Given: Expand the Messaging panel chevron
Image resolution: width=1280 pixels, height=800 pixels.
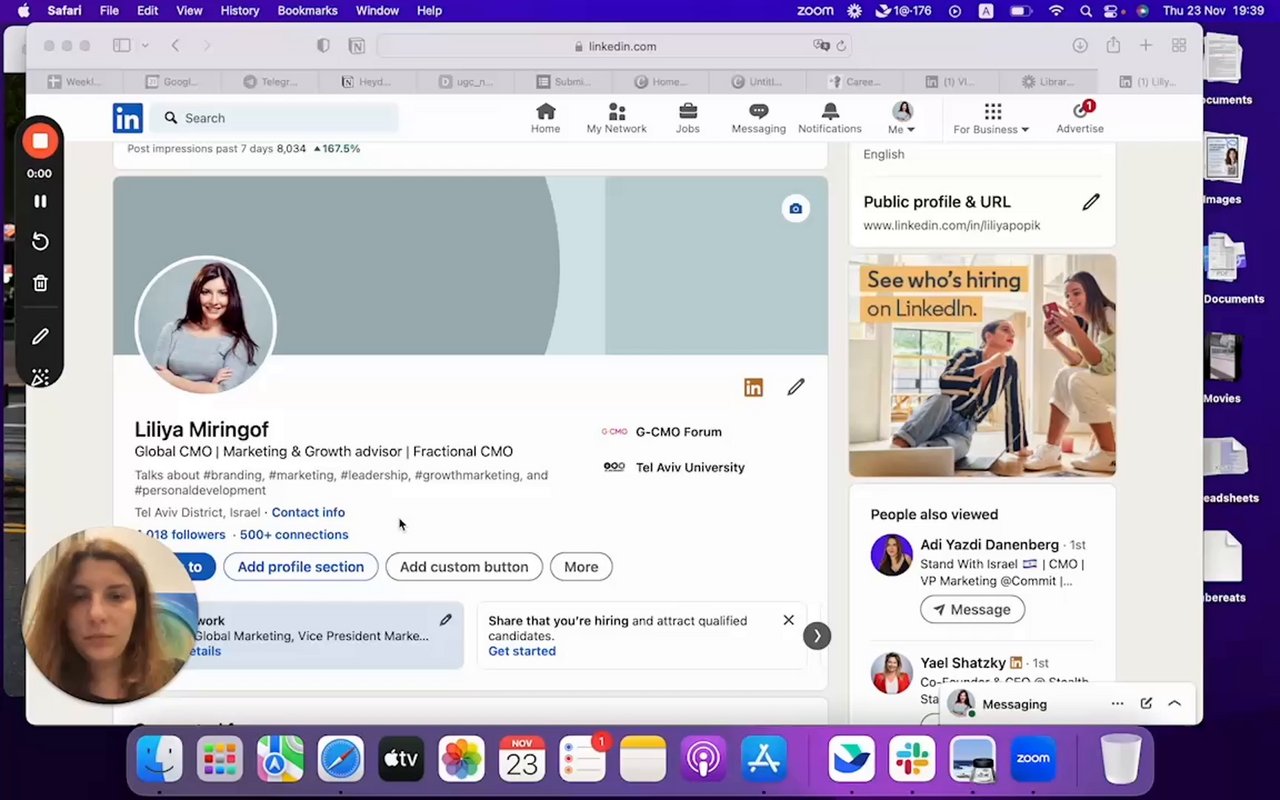Looking at the screenshot, I should pos(1175,704).
